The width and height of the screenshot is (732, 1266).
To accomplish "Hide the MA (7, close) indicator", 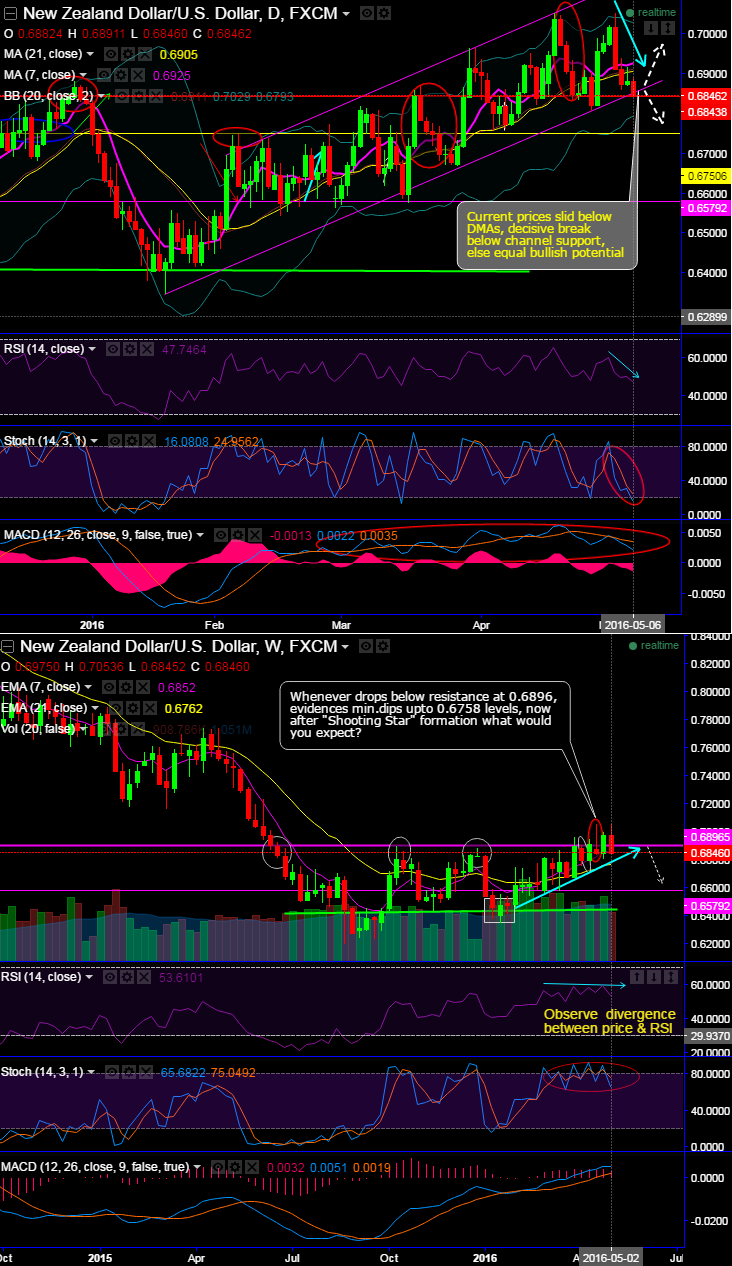I will (x=103, y=75).
